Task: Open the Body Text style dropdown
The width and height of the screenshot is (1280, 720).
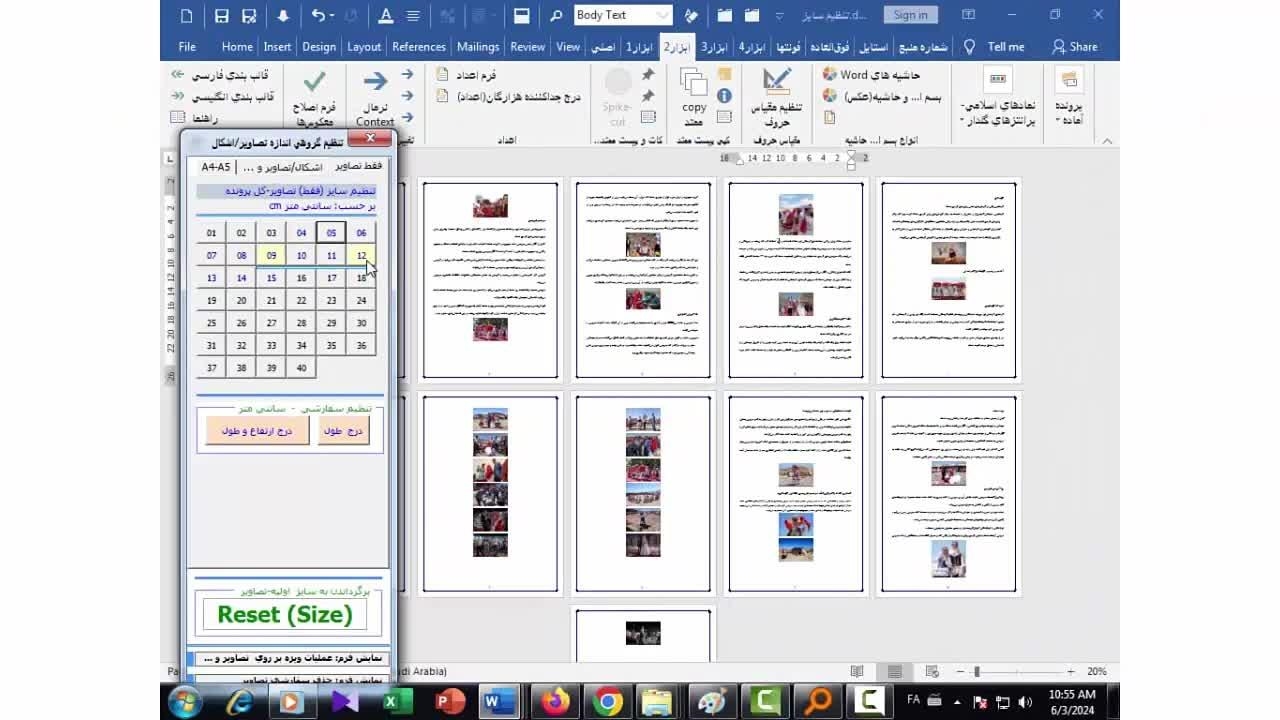Action: pyautogui.click(x=662, y=15)
